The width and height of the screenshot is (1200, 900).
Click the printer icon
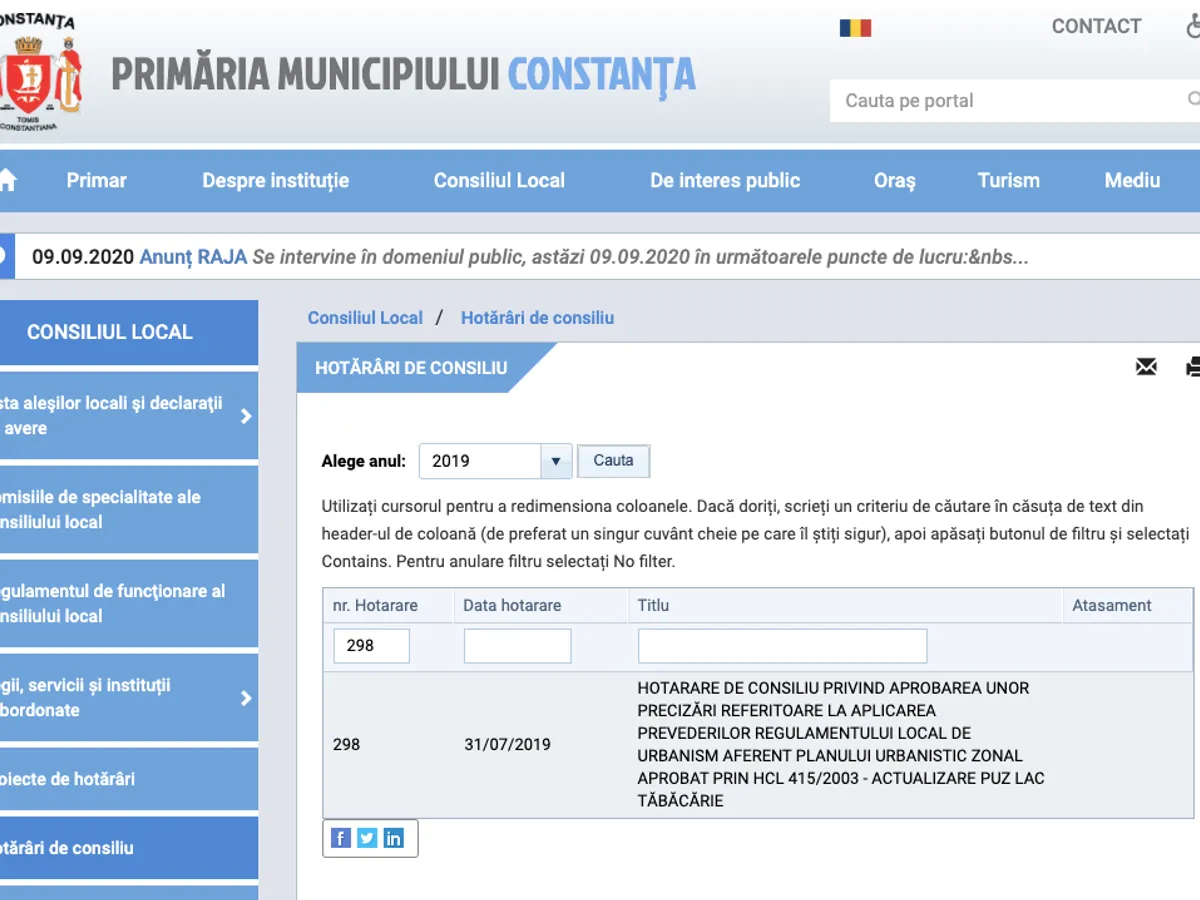tap(1192, 367)
